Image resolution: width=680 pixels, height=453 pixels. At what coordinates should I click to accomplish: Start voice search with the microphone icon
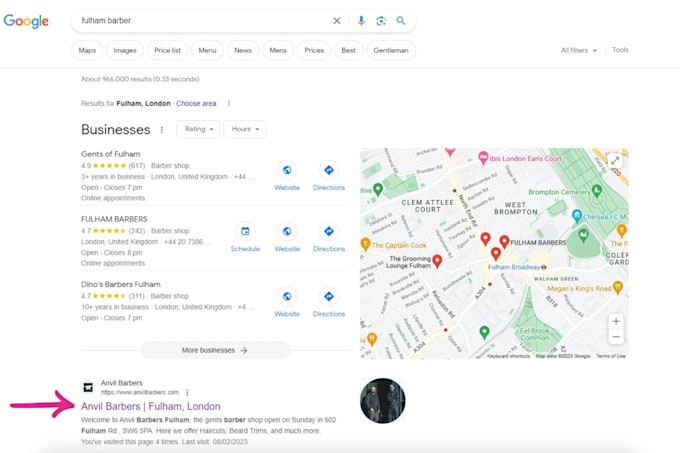click(x=361, y=20)
